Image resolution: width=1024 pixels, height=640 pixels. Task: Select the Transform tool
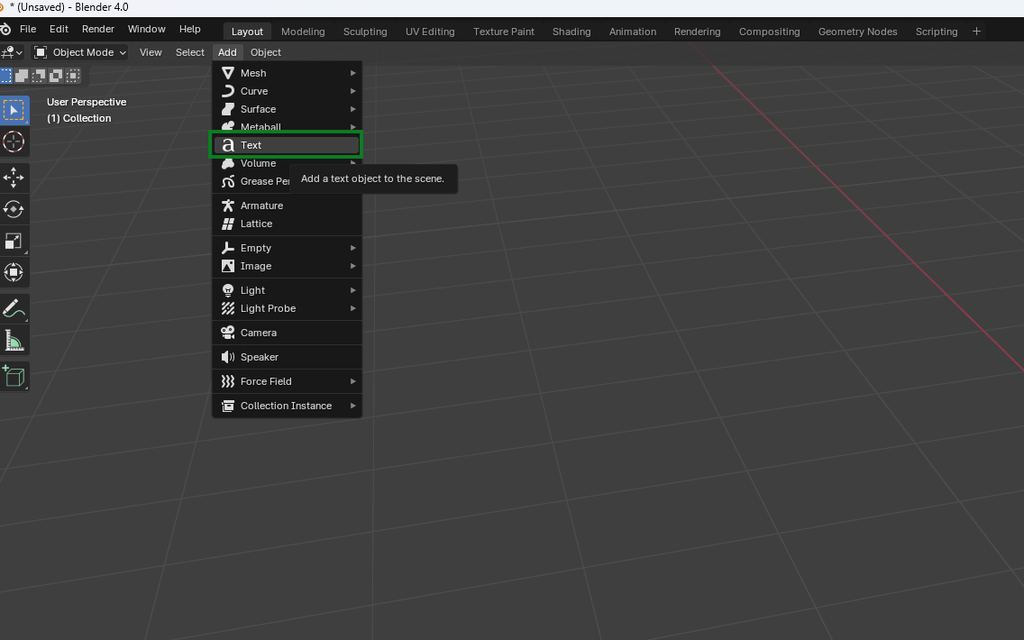click(13, 271)
